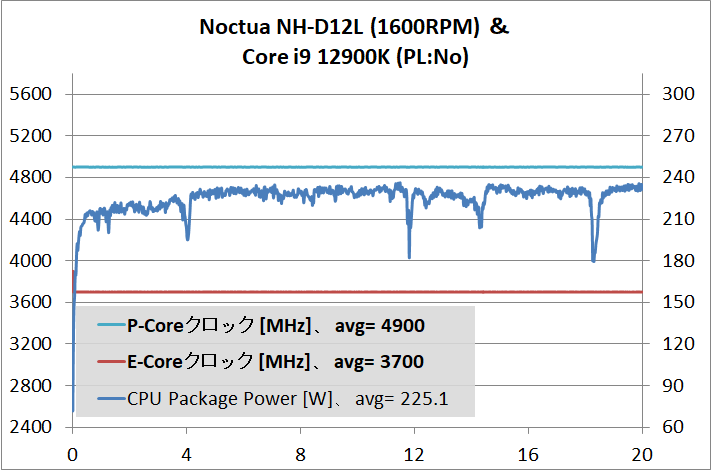Select right axis label 270
711x470 pixels.
tap(678, 136)
